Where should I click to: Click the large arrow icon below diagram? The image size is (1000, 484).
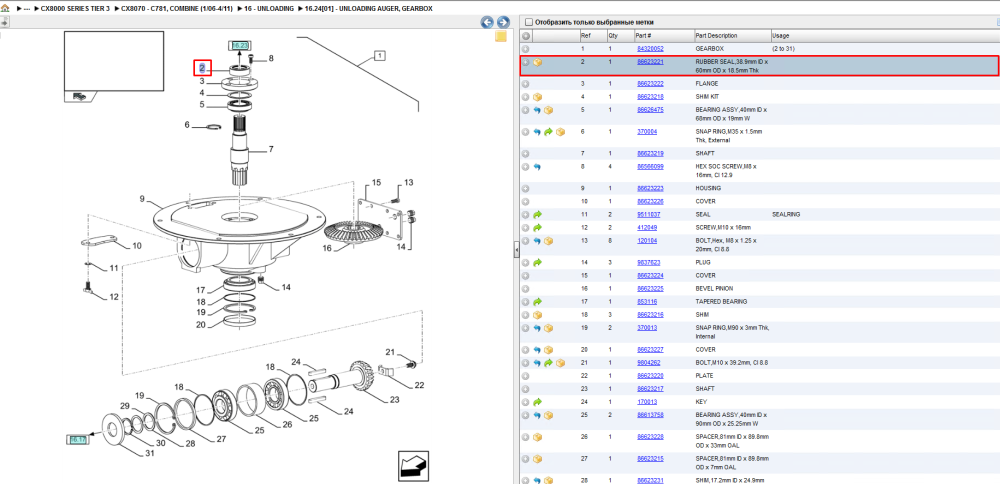coord(414,467)
